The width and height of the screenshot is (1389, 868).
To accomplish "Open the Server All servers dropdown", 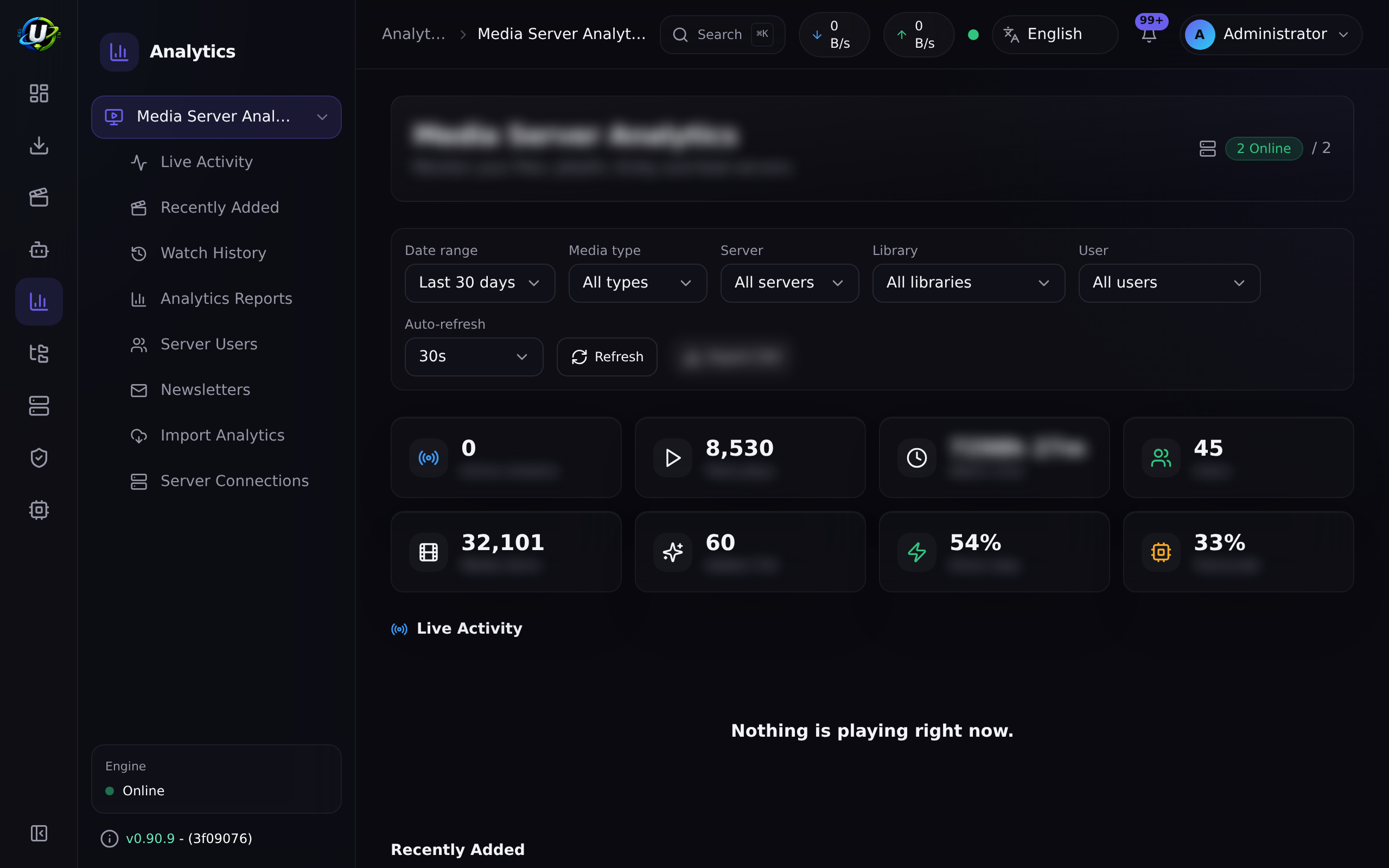I will (x=789, y=283).
